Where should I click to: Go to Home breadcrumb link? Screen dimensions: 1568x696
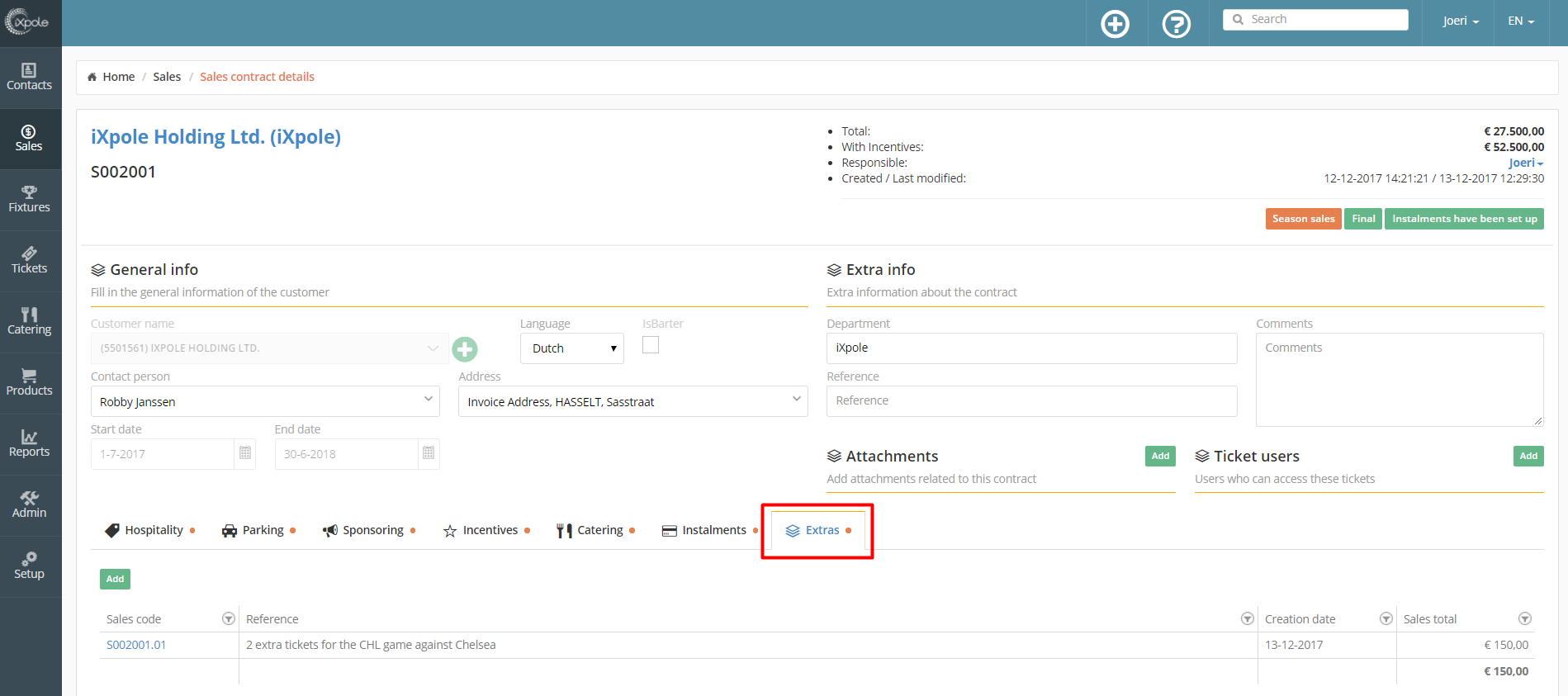[119, 77]
